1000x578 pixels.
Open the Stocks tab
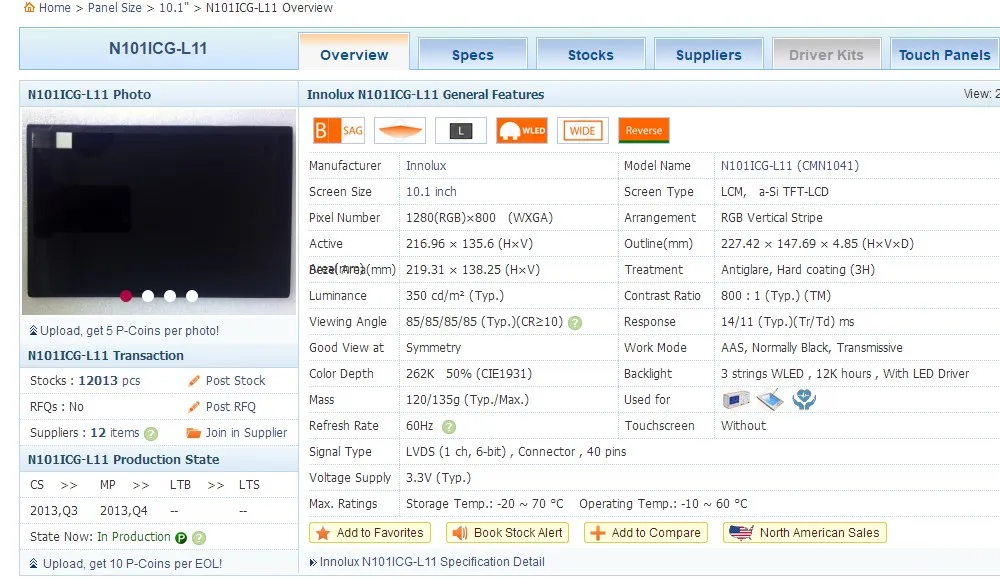click(x=591, y=55)
